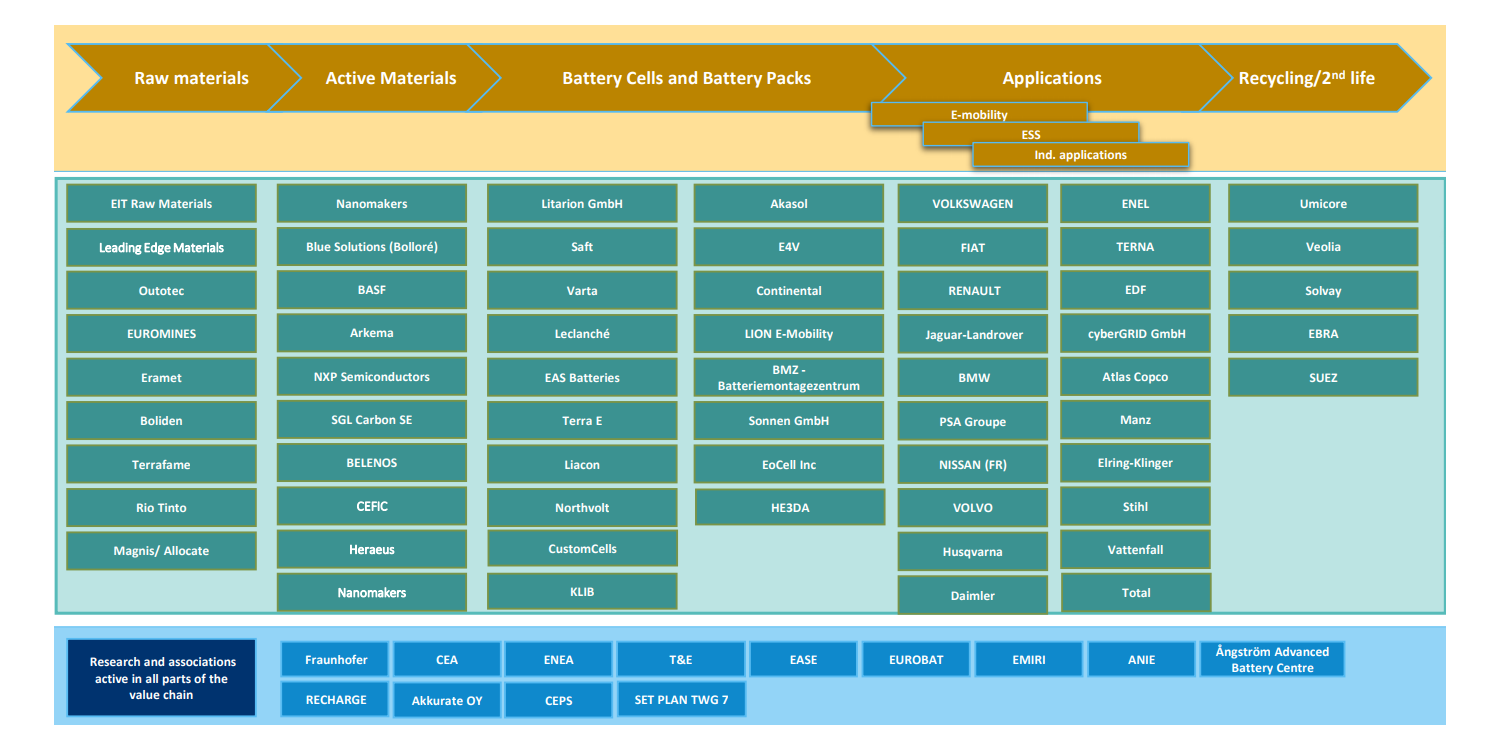Image resolution: width=1500 pixels, height=750 pixels.
Task: Pick the "CEFIC" box
Action: click(372, 506)
